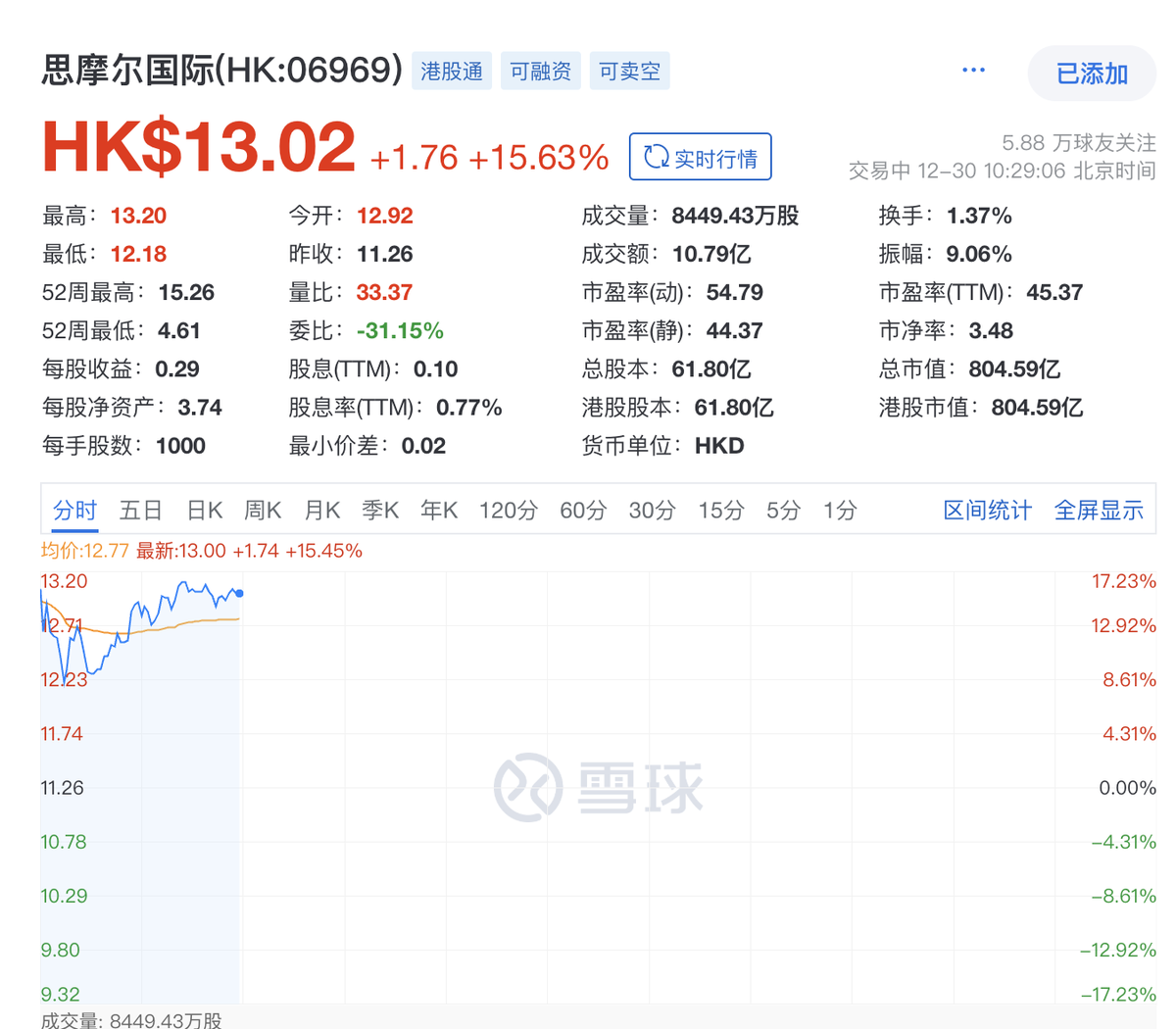Click the price HK$13.02

[199, 148]
